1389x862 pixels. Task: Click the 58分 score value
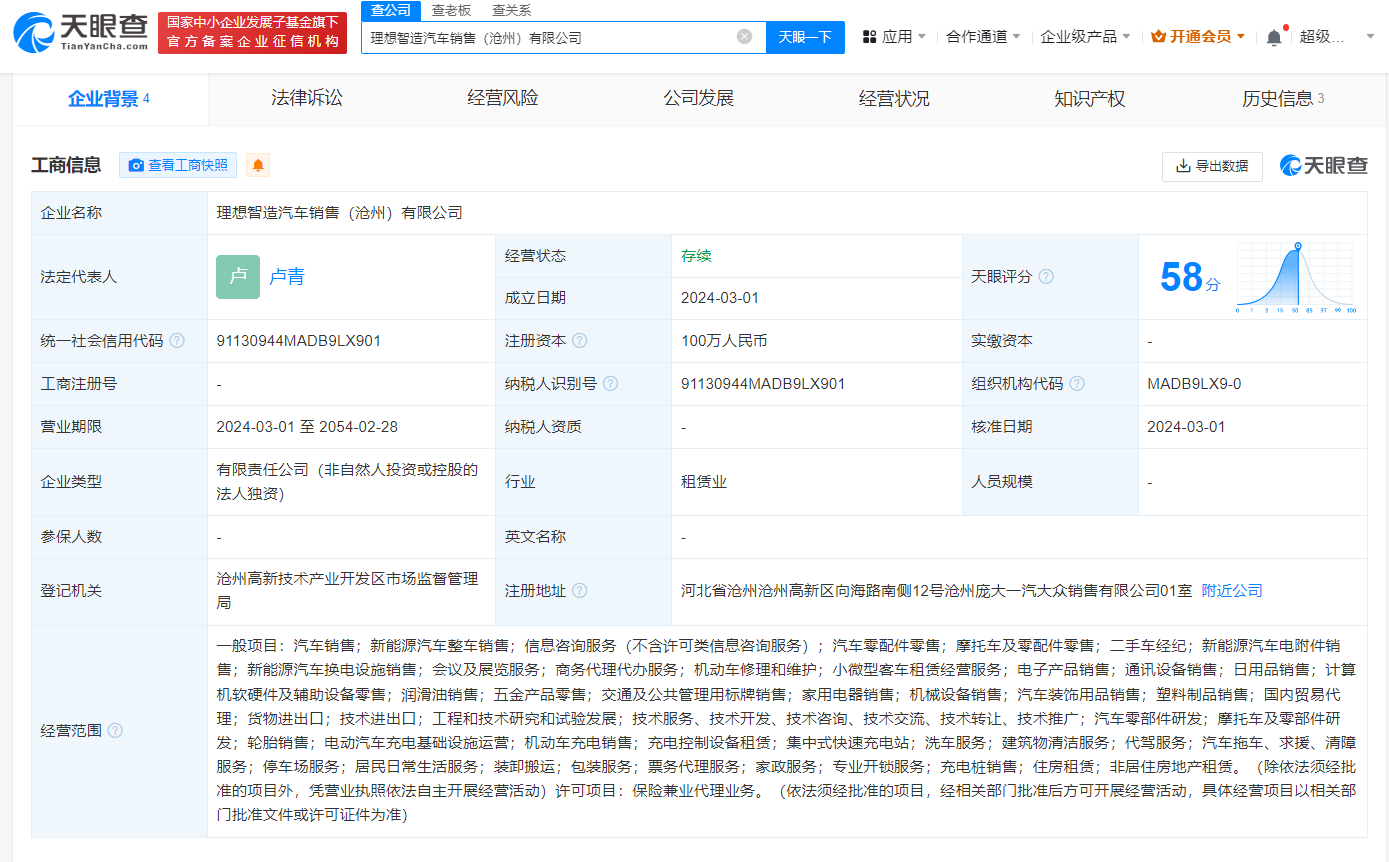tap(1190, 277)
